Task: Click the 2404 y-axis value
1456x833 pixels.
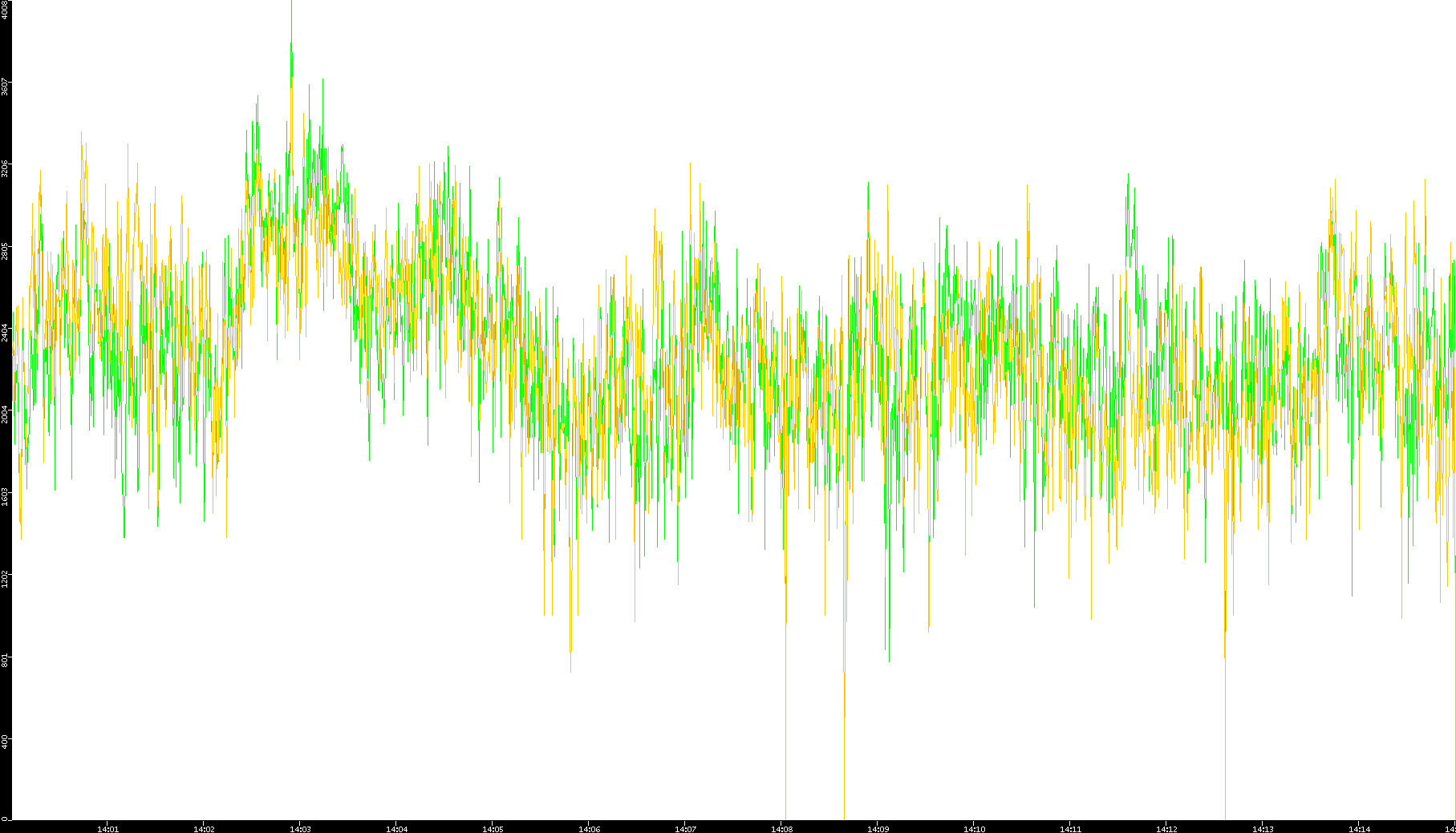Action: pos(5,333)
